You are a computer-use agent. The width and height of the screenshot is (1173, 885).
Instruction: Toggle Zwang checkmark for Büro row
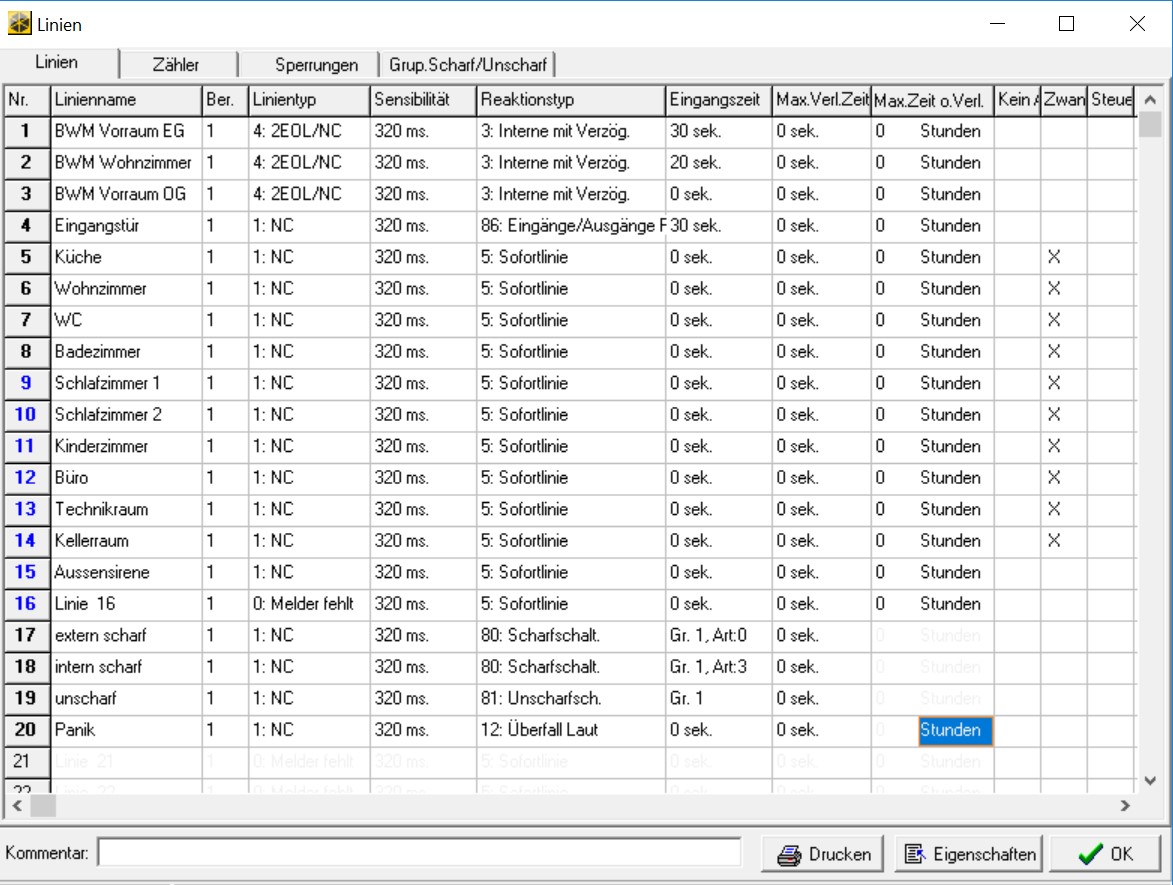1053,478
